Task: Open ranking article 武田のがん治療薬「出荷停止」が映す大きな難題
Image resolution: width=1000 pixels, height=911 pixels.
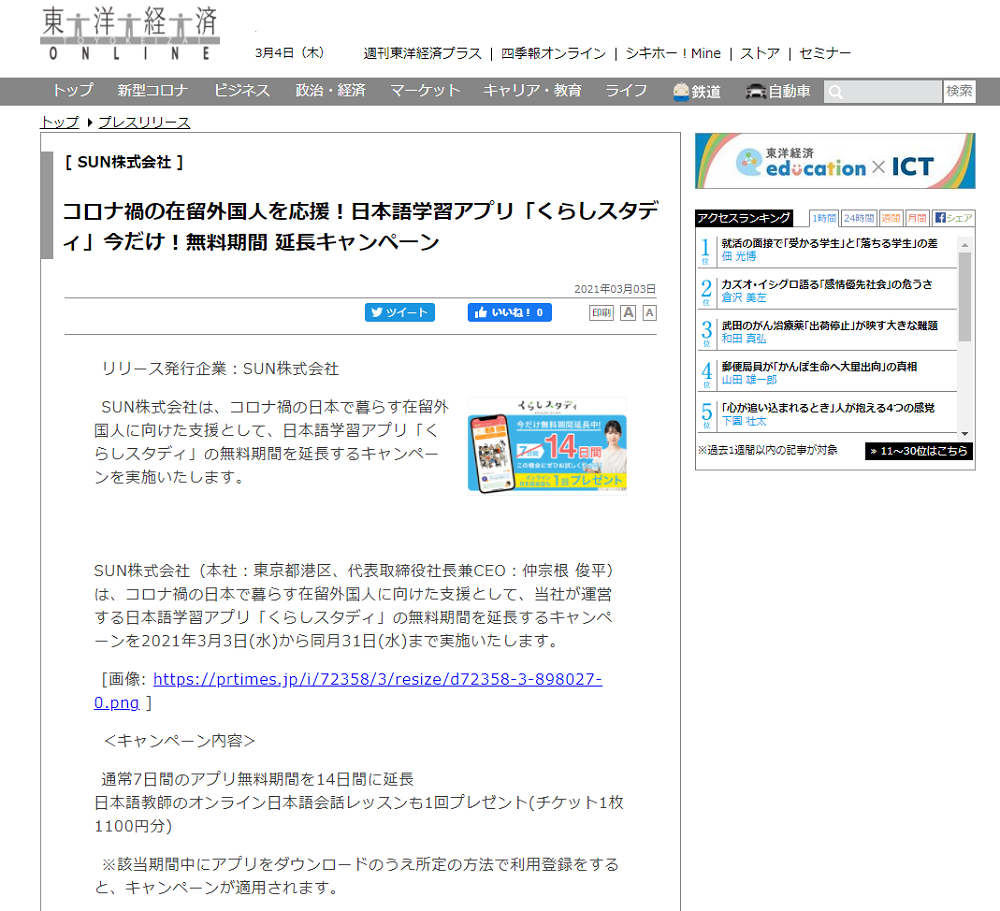Action: coord(829,325)
